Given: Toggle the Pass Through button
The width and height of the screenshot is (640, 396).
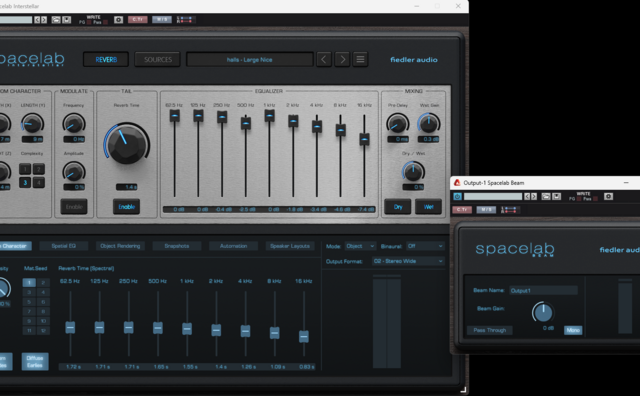Looking at the screenshot, I should click(489, 330).
